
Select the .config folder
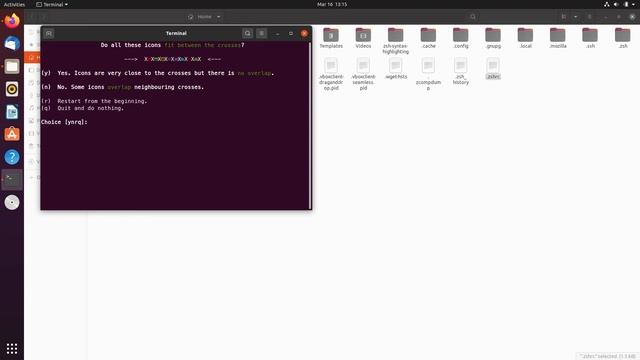click(461, 38)
